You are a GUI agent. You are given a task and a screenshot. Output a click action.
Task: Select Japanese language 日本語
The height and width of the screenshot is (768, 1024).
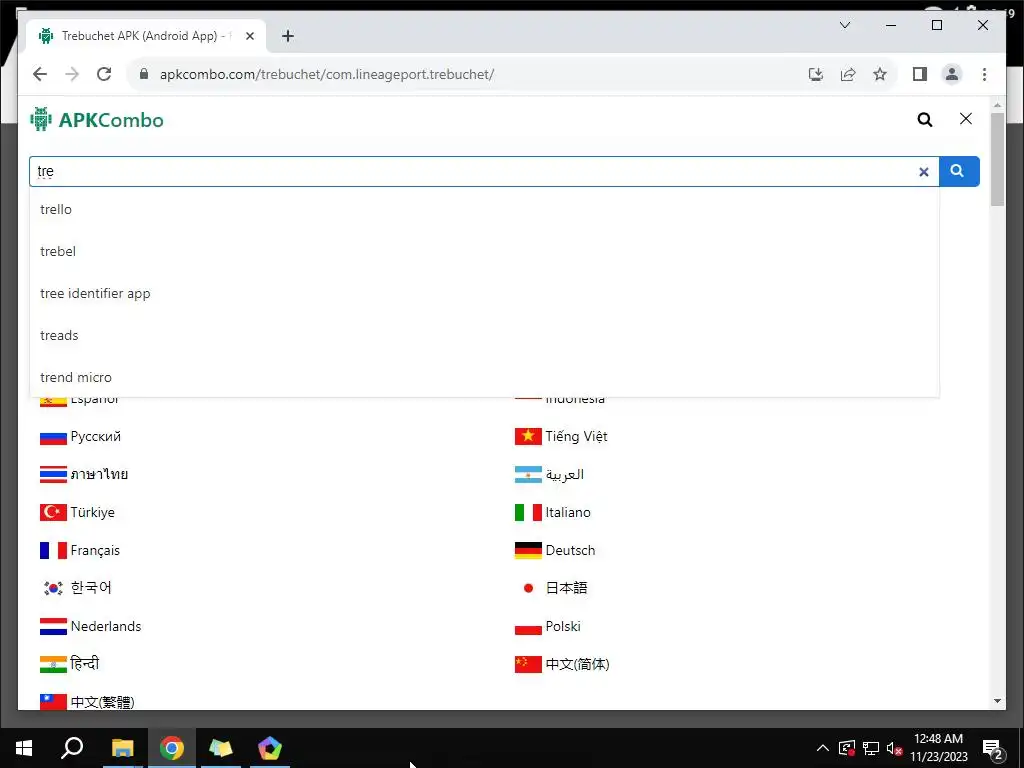coord(551,588)
